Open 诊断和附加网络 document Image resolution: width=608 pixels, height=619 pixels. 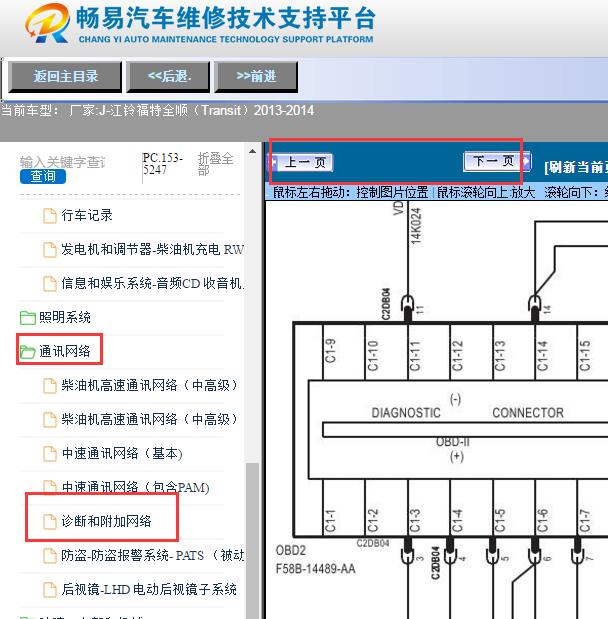(106, 521)
